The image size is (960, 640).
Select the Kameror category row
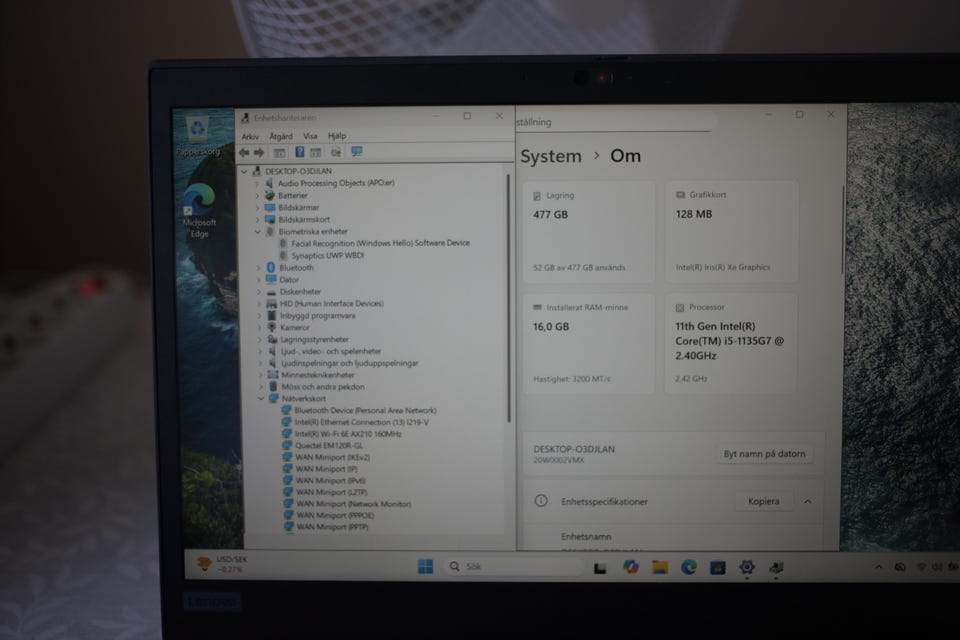tap(294, 328)
